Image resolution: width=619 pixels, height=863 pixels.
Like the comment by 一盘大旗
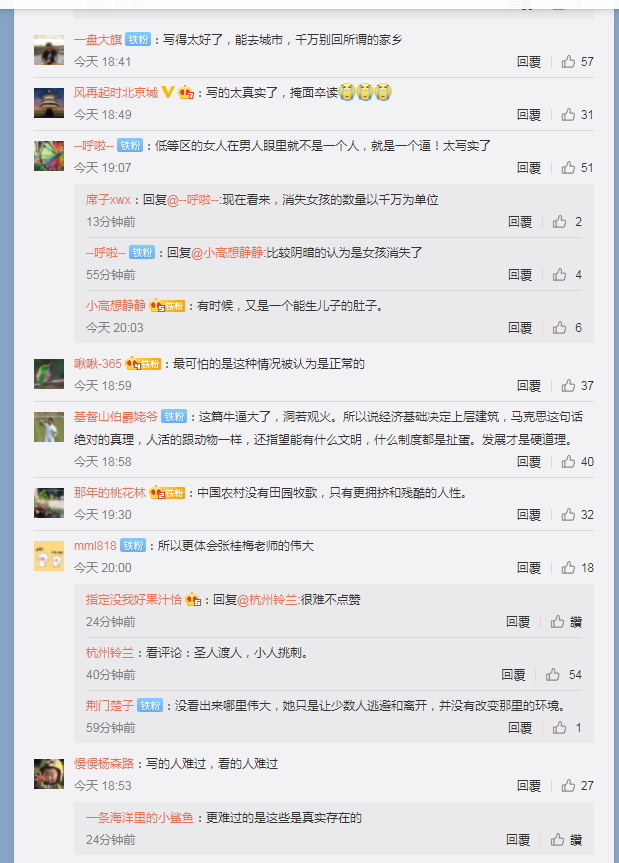[x=577, y=62]
